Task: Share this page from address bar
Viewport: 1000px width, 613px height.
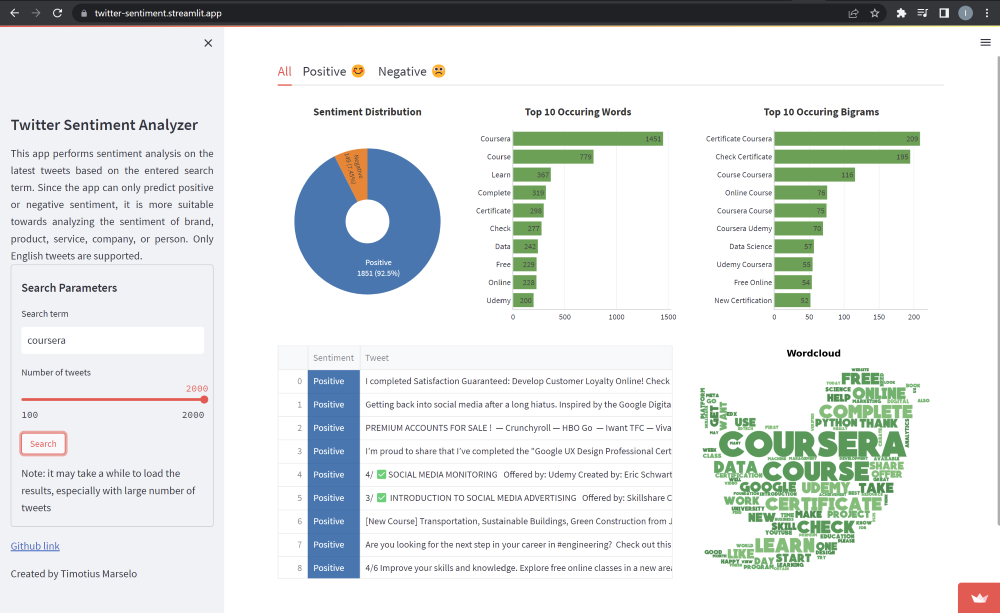Action: 853,13
